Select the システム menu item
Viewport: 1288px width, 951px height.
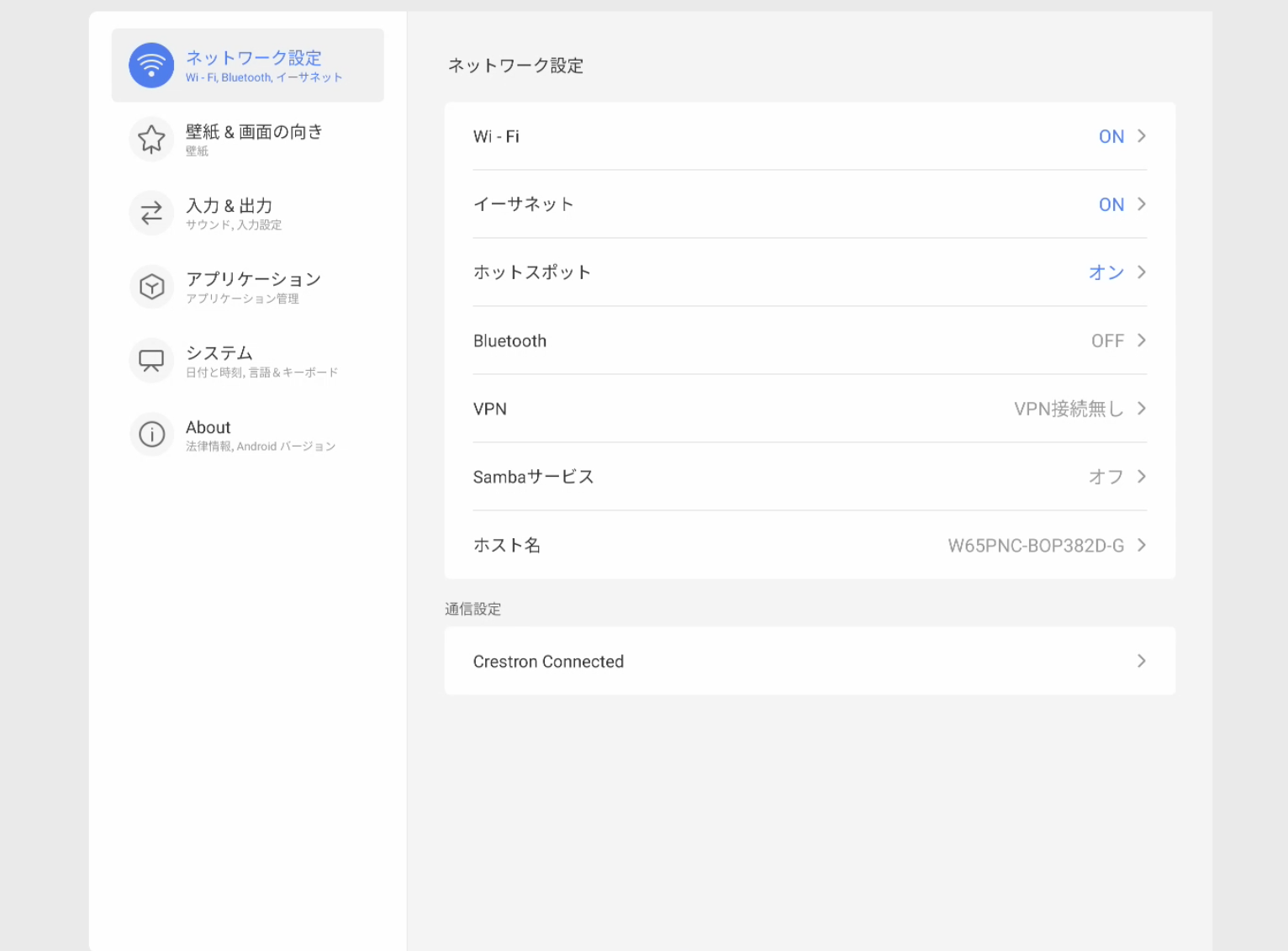[x=219, y=353]
